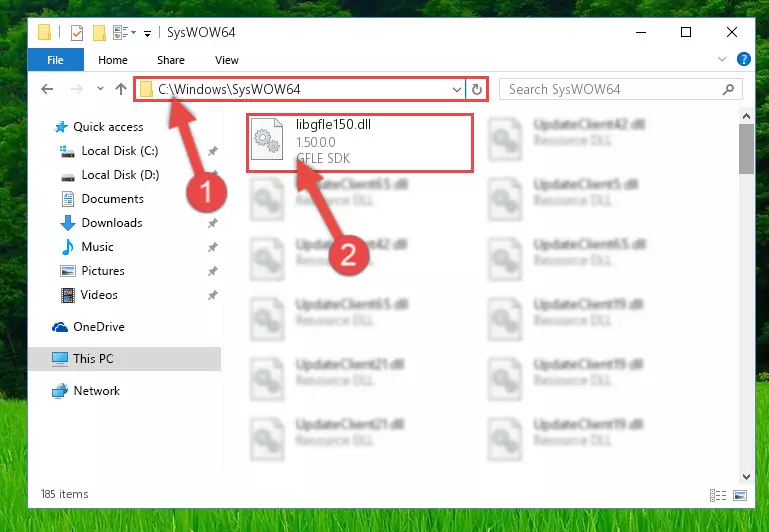Viewport: 769px width, 532px height.
Task: Click the Search SysWOW64 field
Action: point(620,89)
